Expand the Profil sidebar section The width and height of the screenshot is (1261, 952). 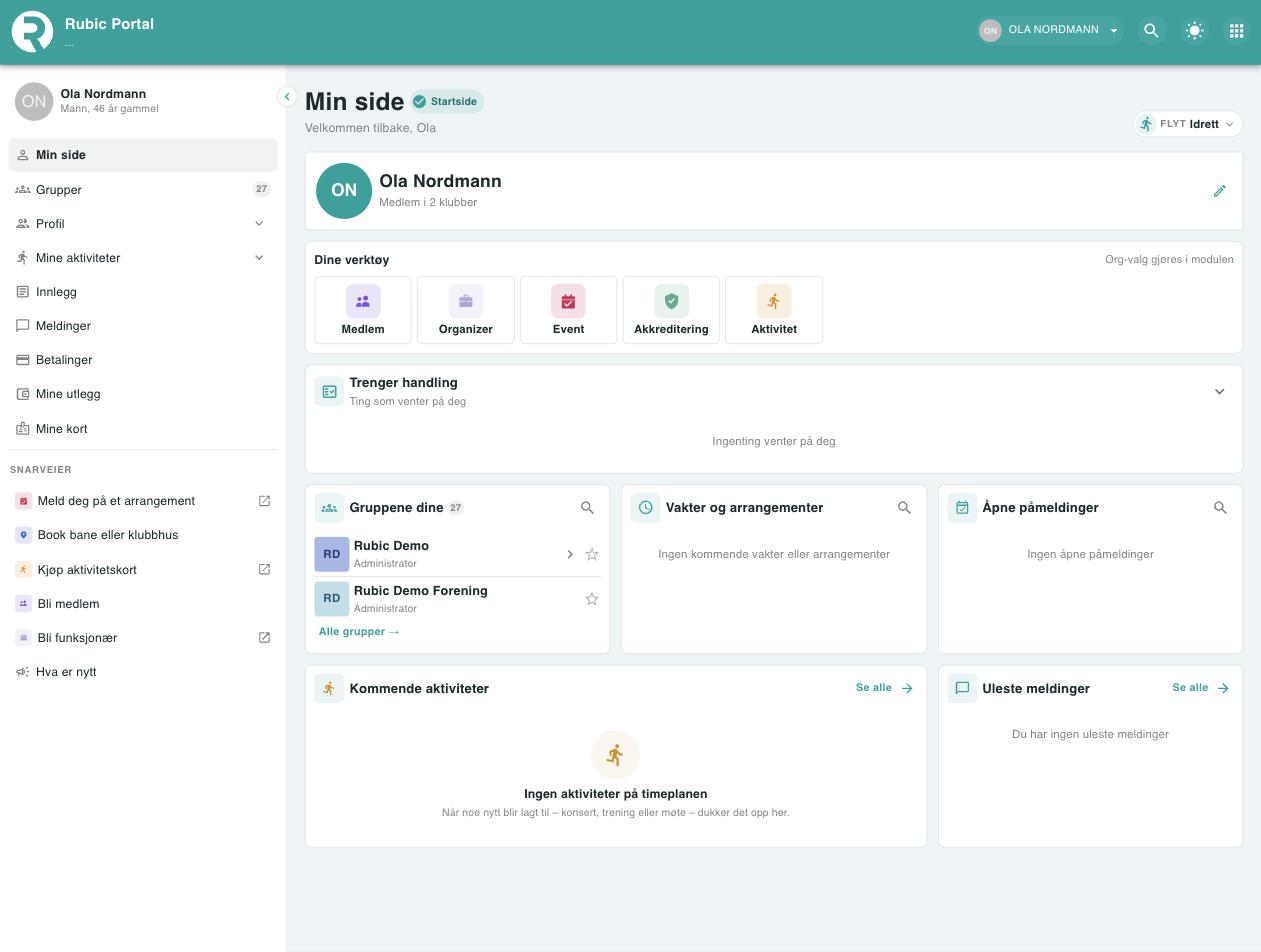(x=143, y=223)
